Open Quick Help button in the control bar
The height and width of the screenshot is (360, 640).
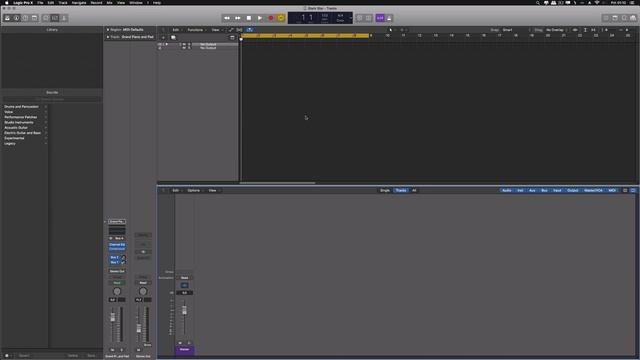[25, 18]
